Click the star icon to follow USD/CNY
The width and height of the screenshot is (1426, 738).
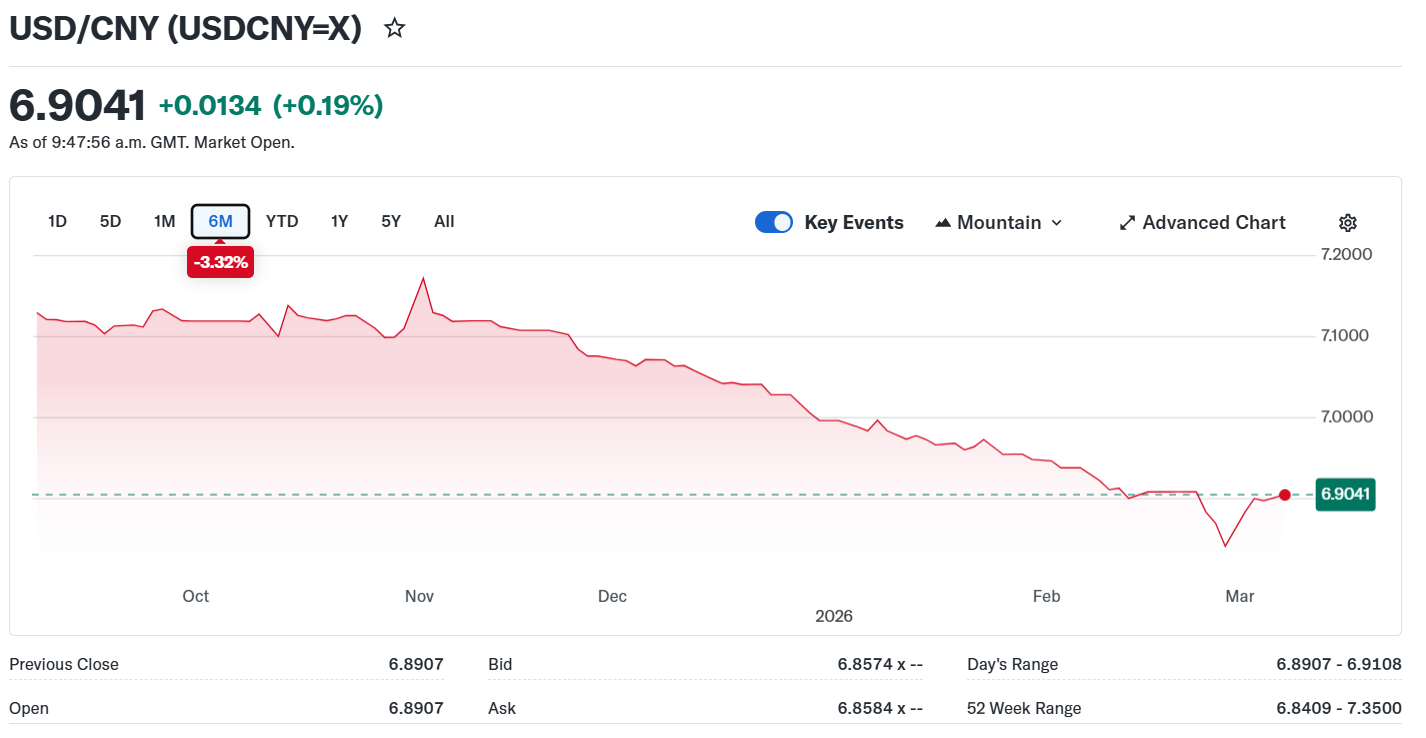(x=395, y=28)
